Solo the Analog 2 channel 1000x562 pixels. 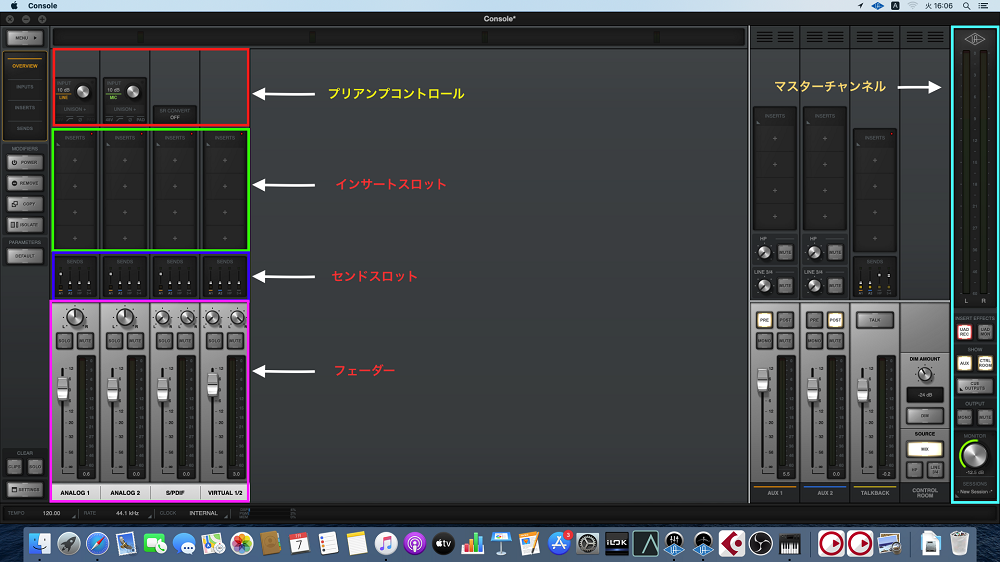(x=114, y=341)
